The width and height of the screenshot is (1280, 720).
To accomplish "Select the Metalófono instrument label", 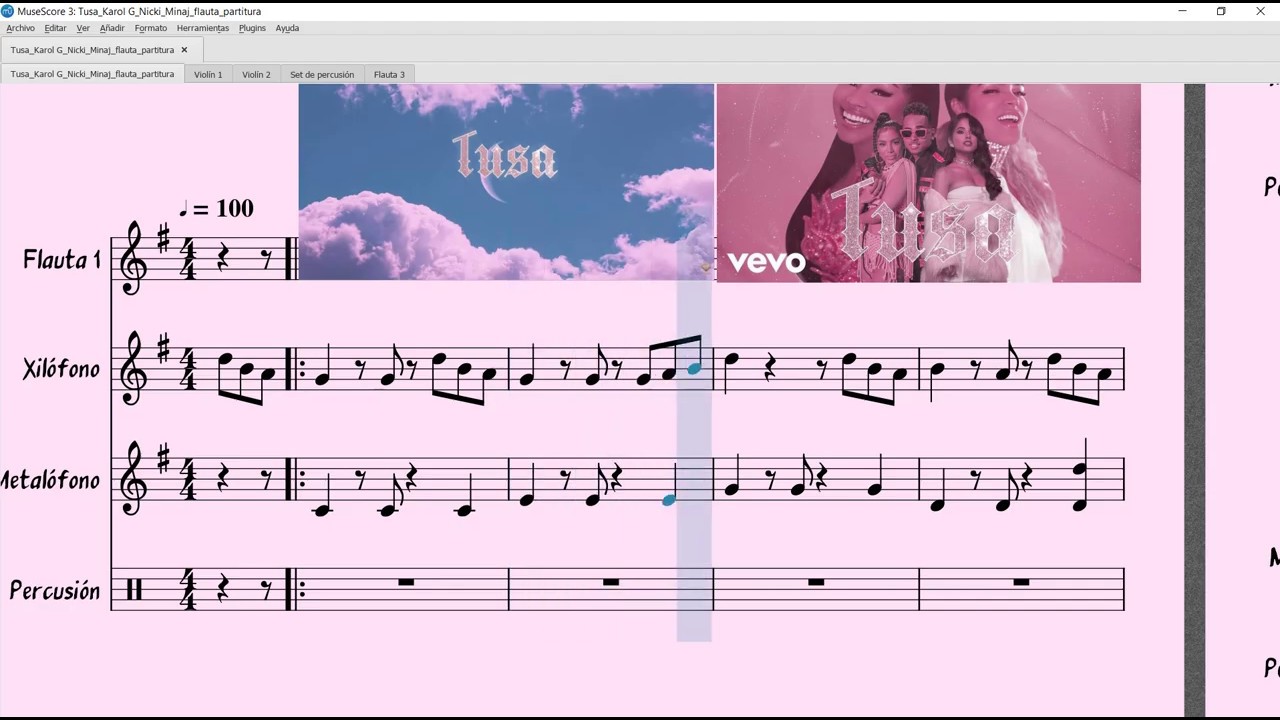I will (50, 480).
